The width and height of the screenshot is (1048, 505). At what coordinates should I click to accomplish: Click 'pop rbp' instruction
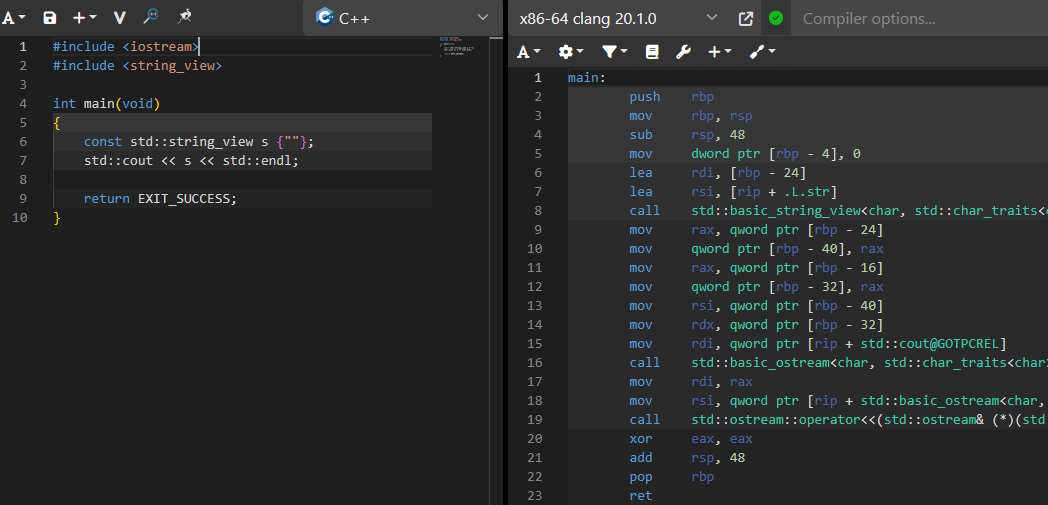pyautogui.click(x=671, y=477)
